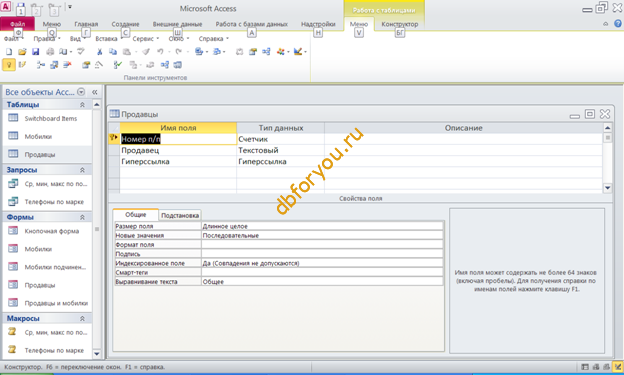Image resolution: width=624 pixels, height=375 pixels.
Task: Collapse the Таблицы group
Action: [x=82, y=105]
